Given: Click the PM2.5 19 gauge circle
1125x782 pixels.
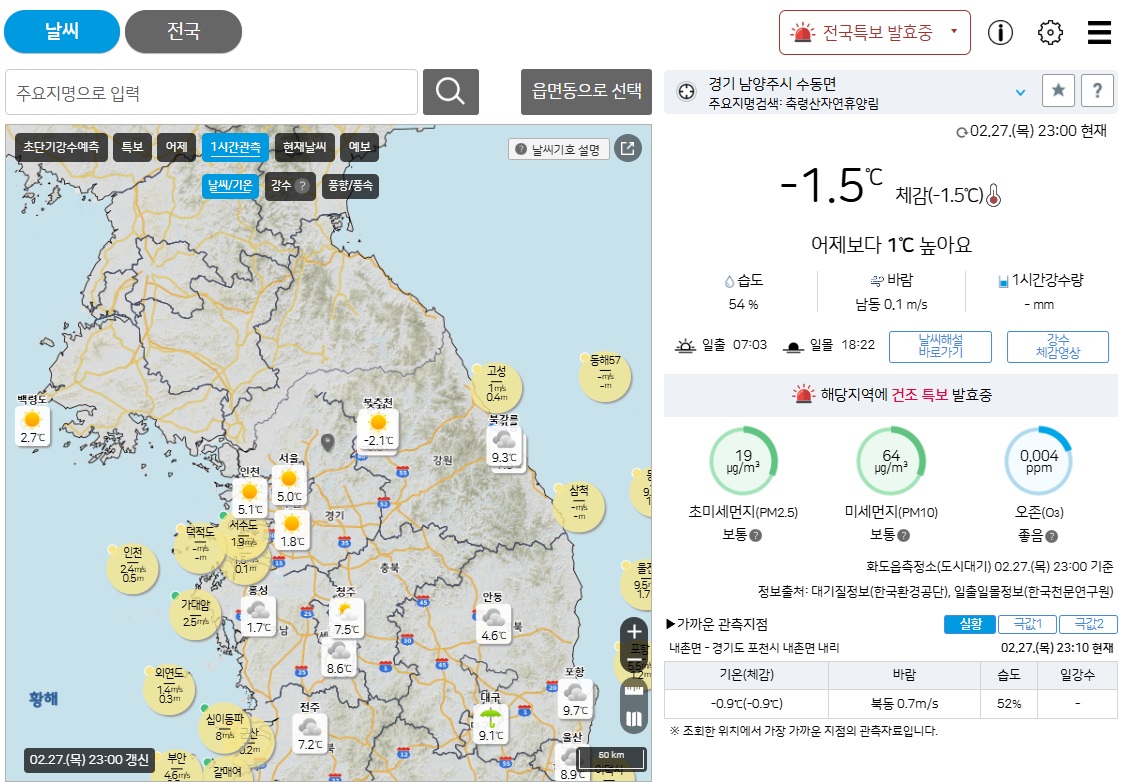Looking at the screenshot, I should tap(743, 461).
